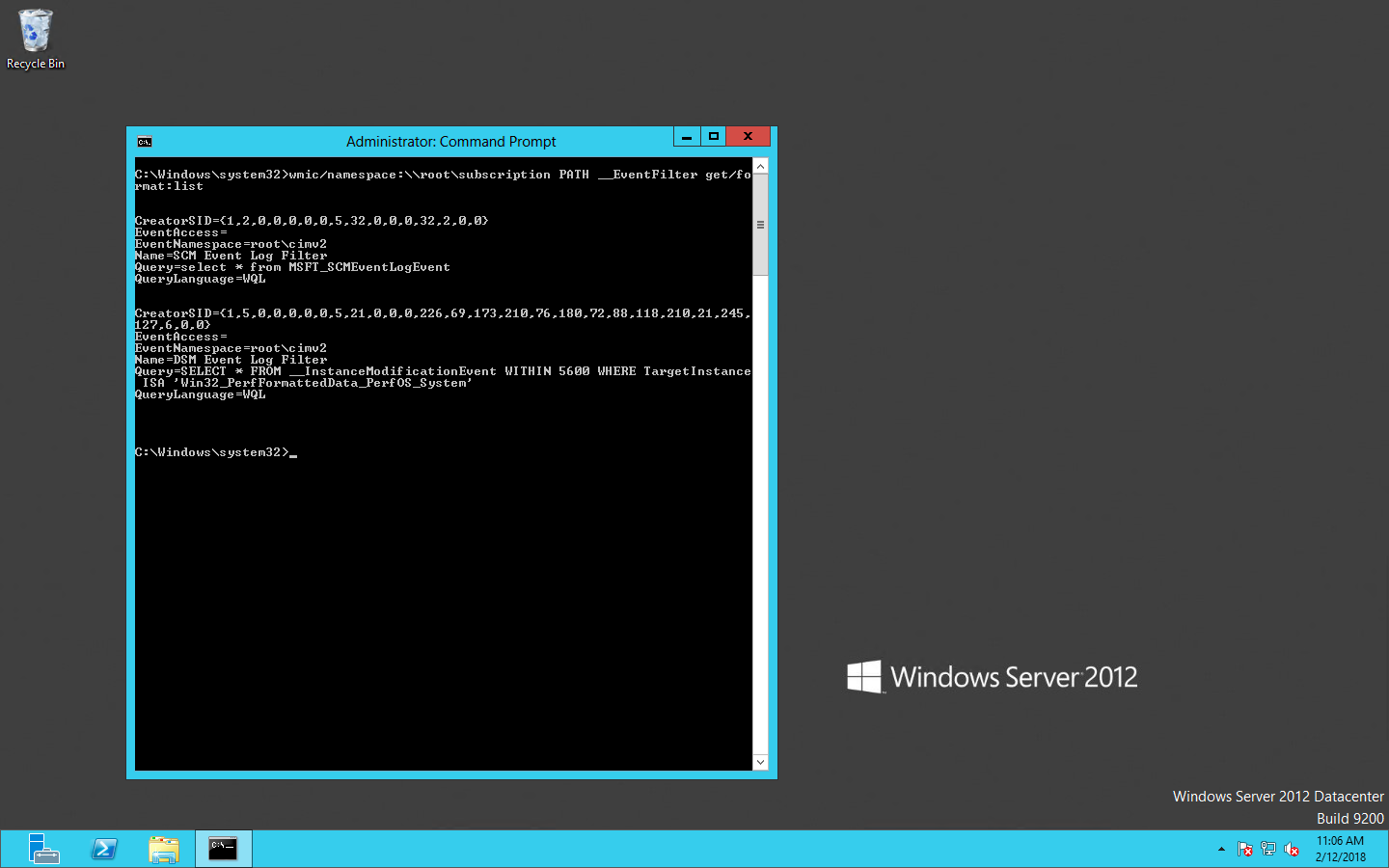The height and width of the screenshot is (868, 1389).
Task: Maximize the Command Prompt window
Action: point(713,137)
